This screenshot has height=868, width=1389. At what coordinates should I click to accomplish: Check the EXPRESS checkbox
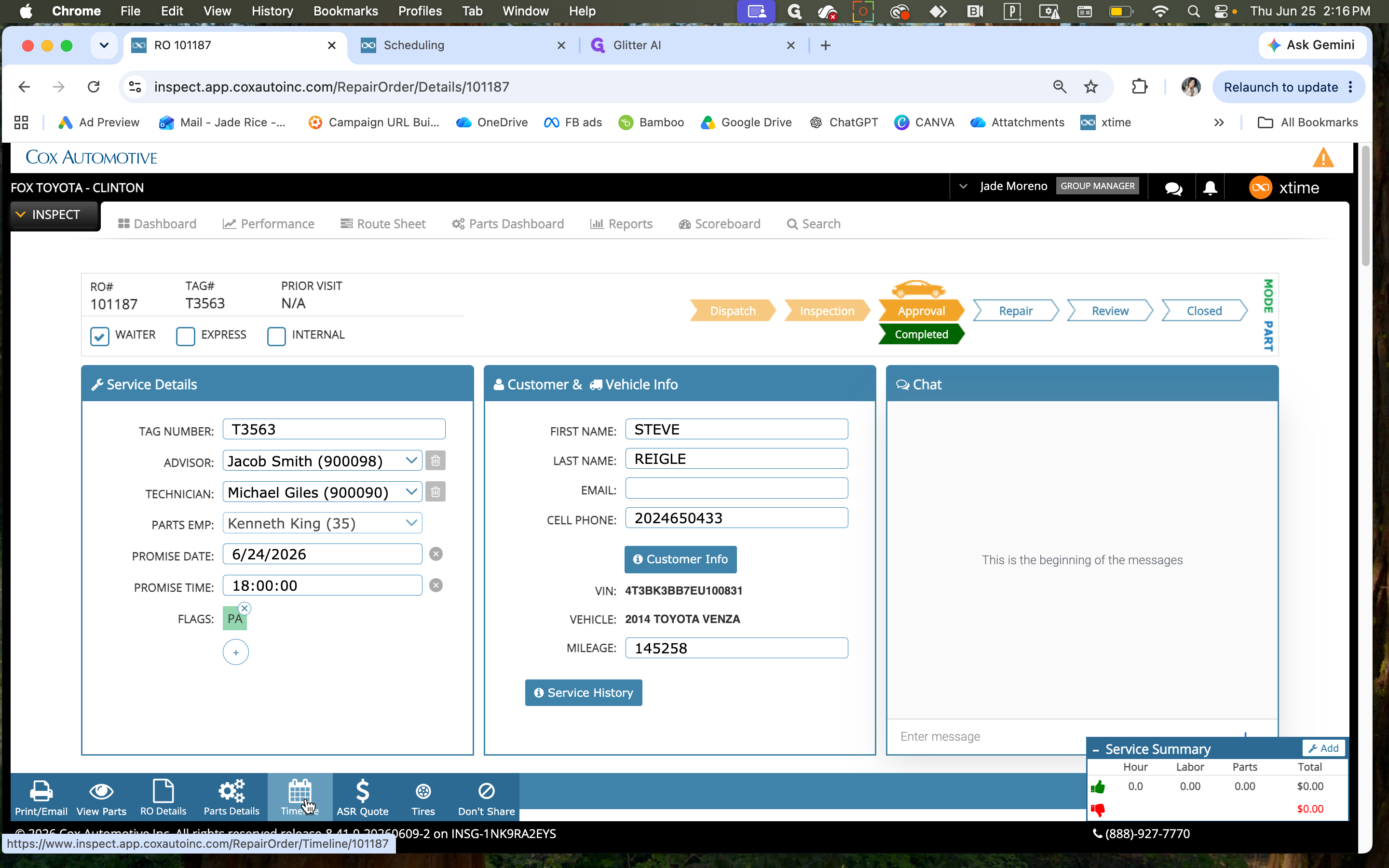pos(185,337)
